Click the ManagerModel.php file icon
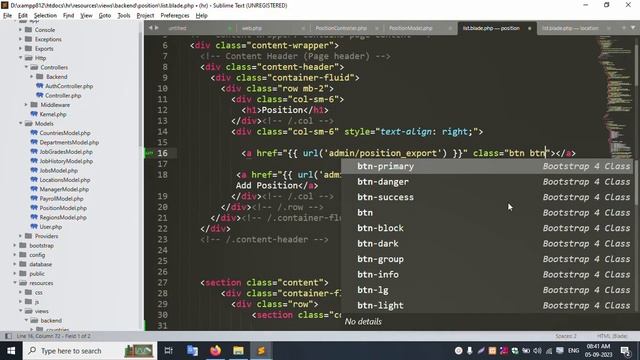Viewport: 640px width, 360px height. (x=34, y=189)
